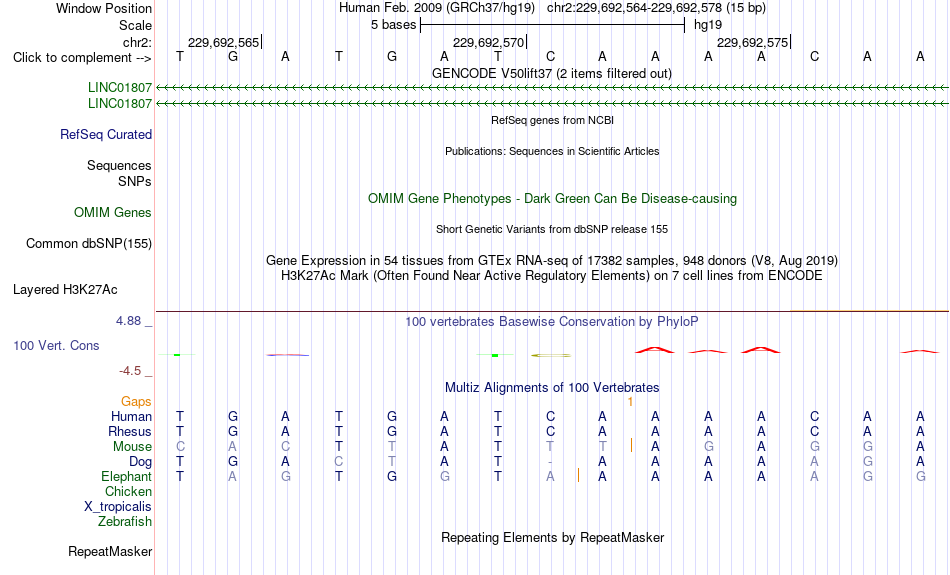Click the orange insertion bar in Elephant row
The image size is (950, 575).
[x=578, y=475]
